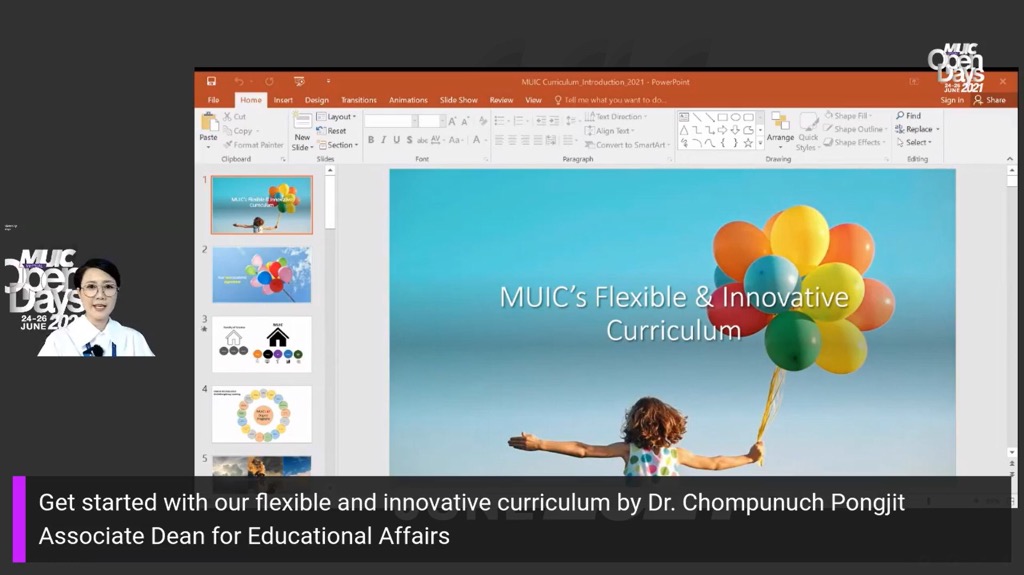Toggle Bold formatting
The height and width of the screenshot is (575, 1024).
tap(371, 140)
